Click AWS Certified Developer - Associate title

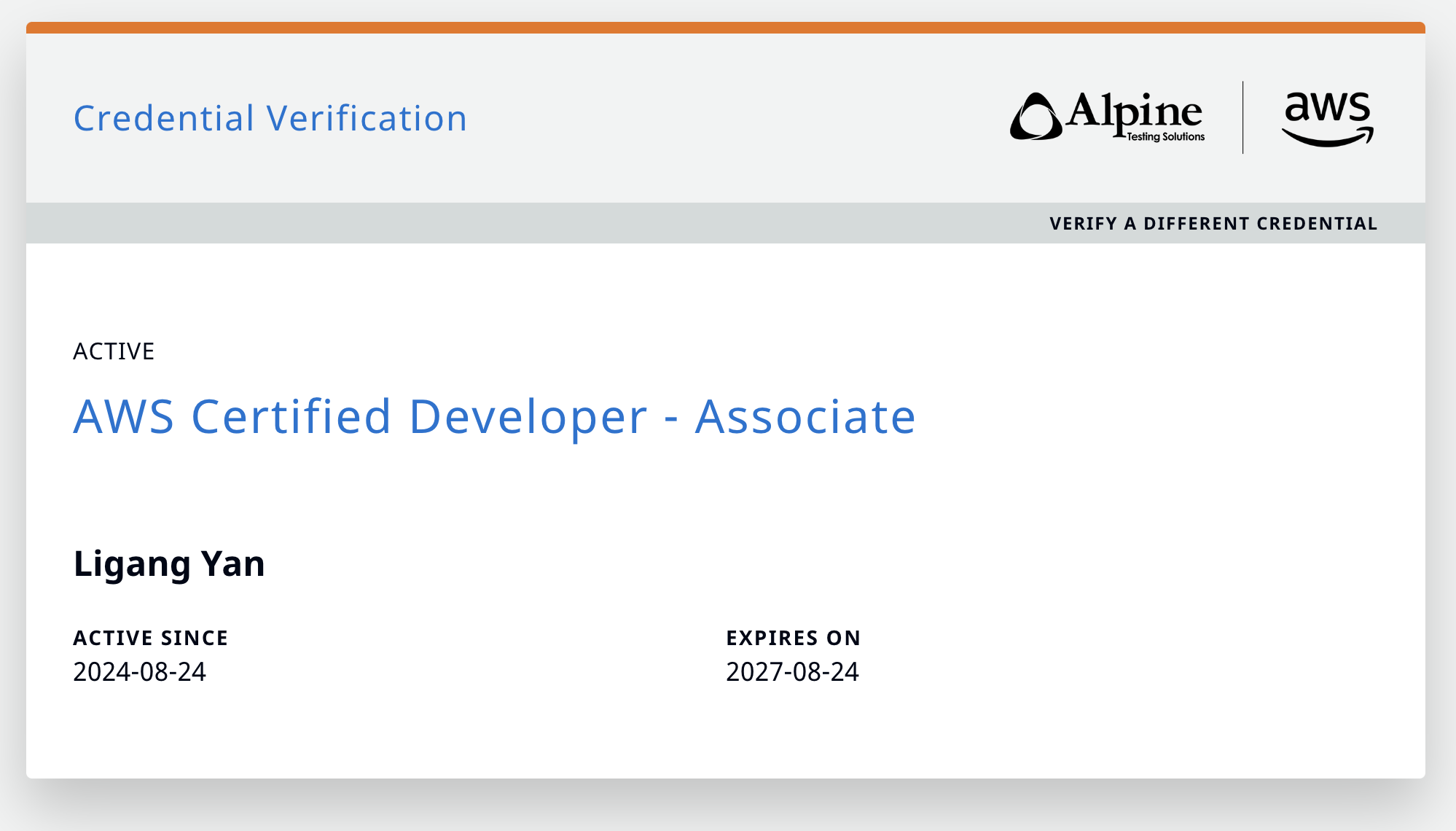(494, 417)
